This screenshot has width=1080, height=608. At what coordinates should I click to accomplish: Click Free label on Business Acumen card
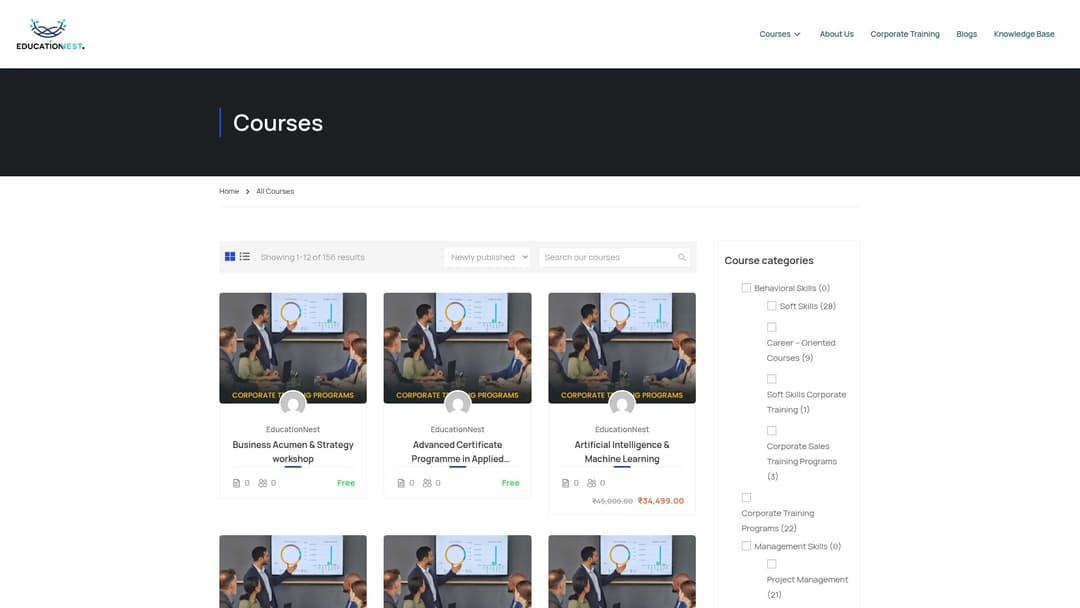(x=346, y=483)
